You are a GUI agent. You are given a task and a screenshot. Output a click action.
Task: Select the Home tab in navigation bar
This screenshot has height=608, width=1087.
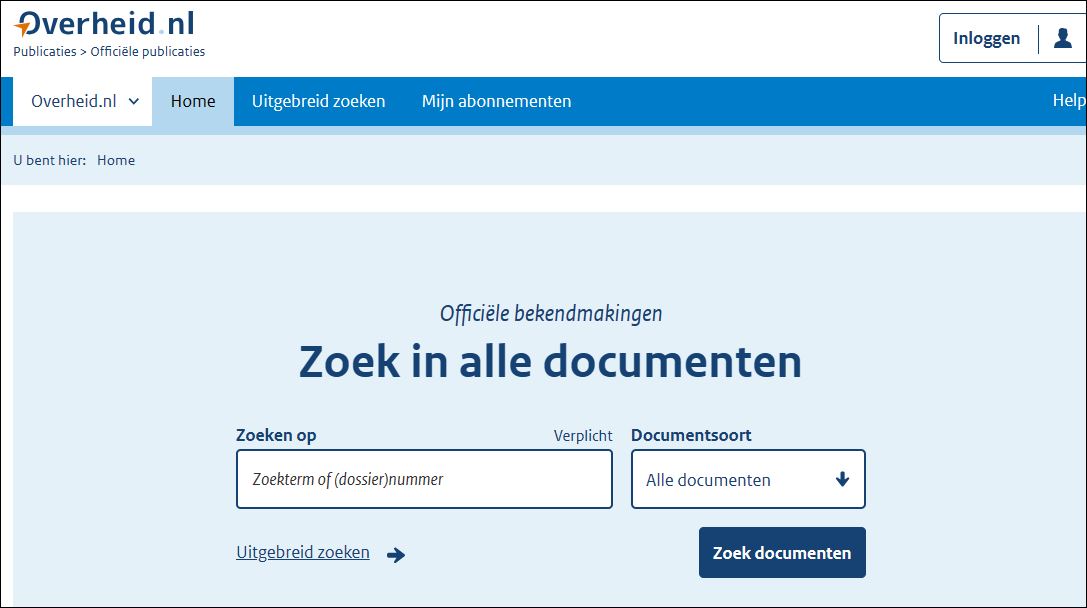[193, 102]
